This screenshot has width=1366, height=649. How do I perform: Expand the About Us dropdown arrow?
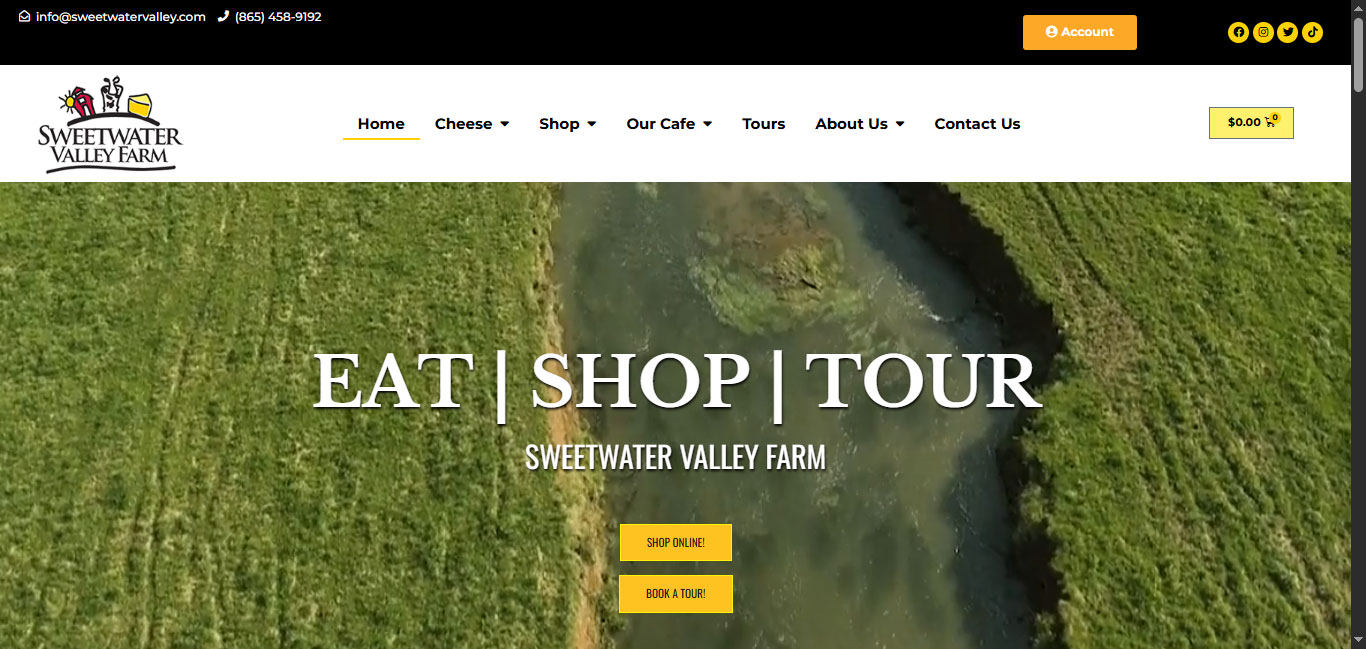[900, 124]
